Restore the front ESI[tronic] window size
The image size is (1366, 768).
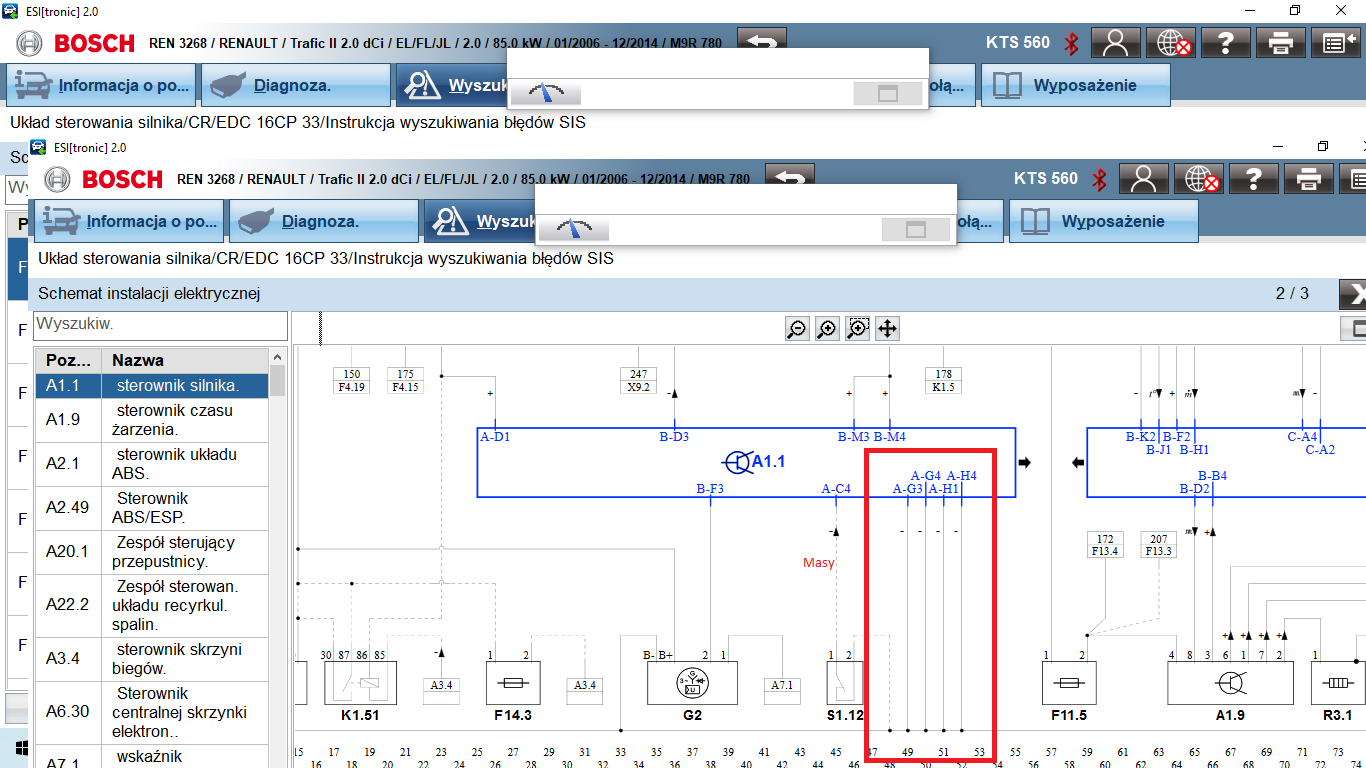[x=1323, y=146]
